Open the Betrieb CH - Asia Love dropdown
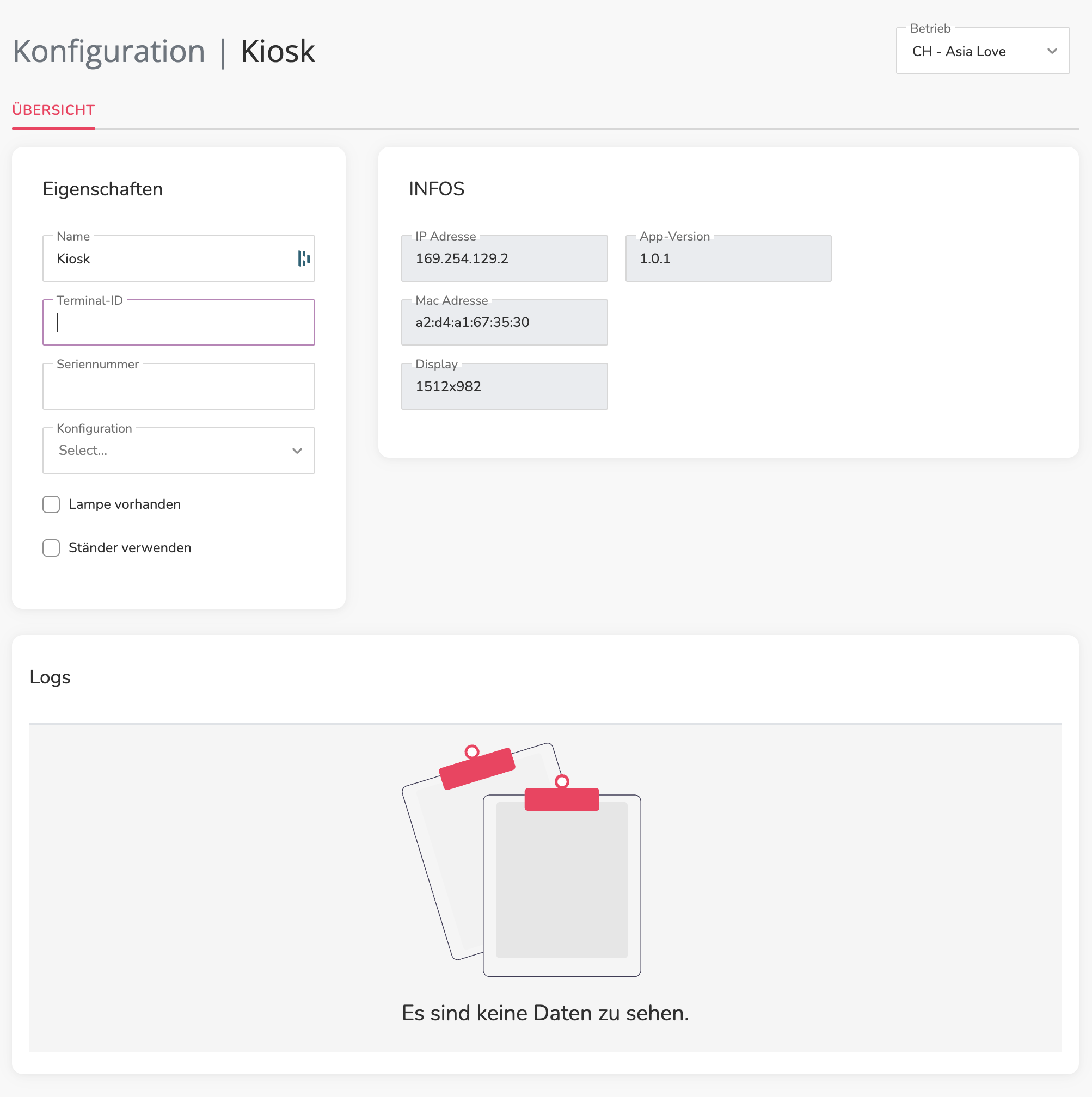This screenshot has height=1097, width=1092. coord(983,51)
